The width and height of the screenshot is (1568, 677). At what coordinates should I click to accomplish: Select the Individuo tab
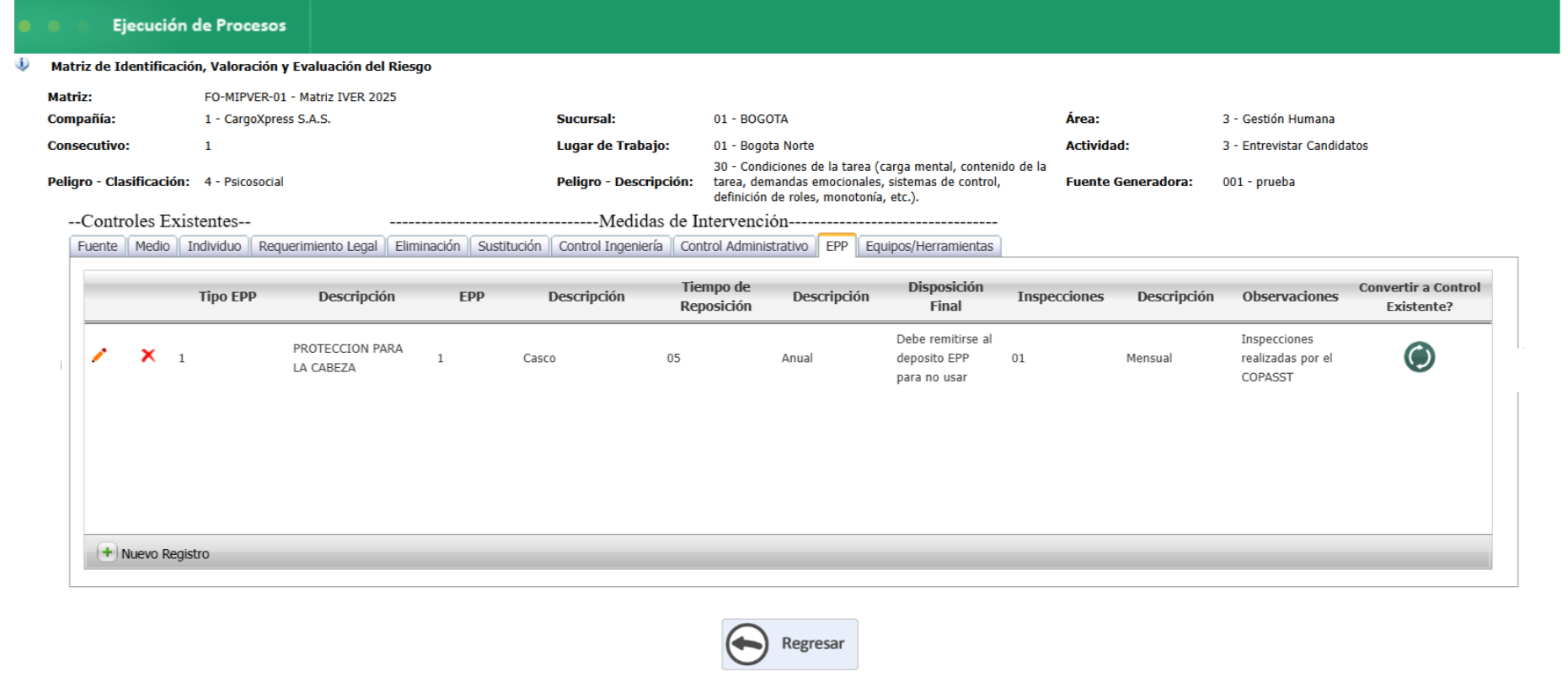click(x=214, y=246)
